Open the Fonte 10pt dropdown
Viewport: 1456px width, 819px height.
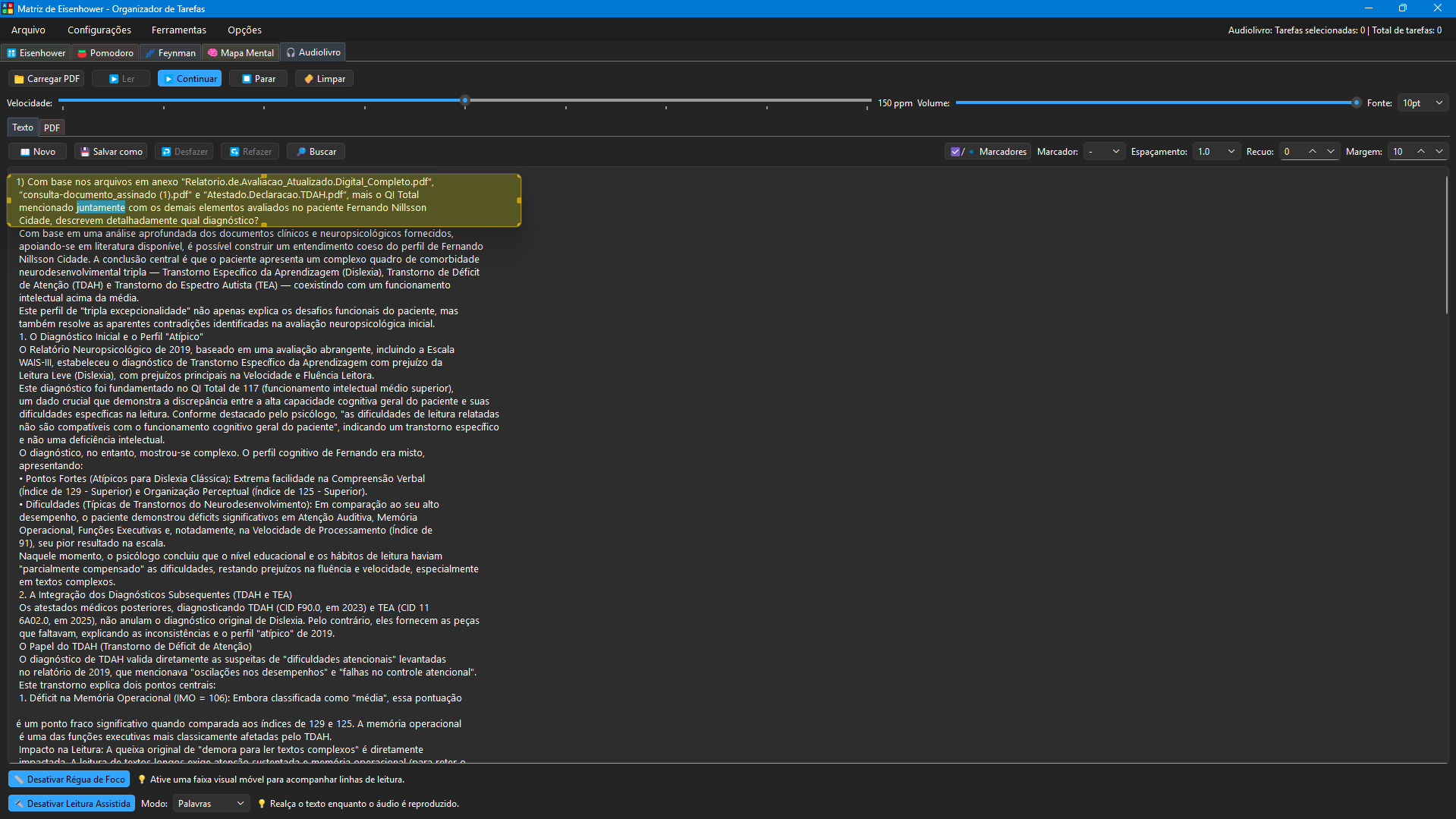click(x=1423, y=103)
